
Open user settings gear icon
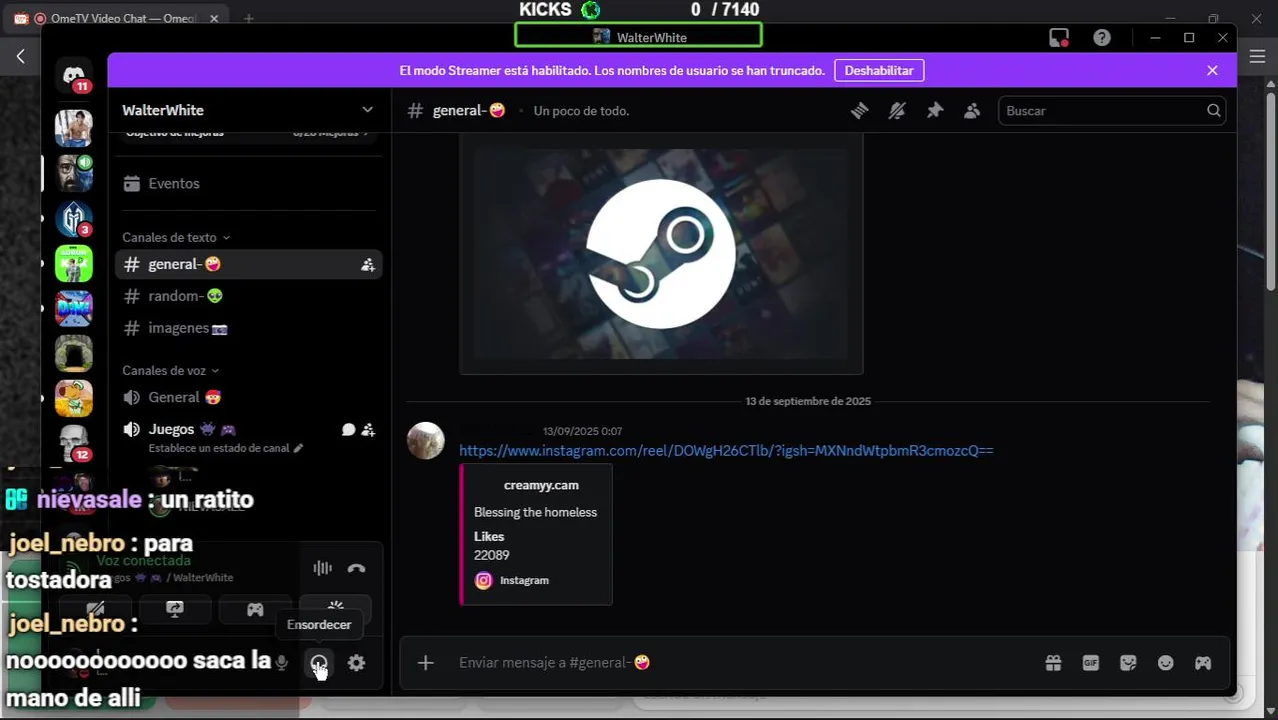pyautogui.click(x=356, y=663)
